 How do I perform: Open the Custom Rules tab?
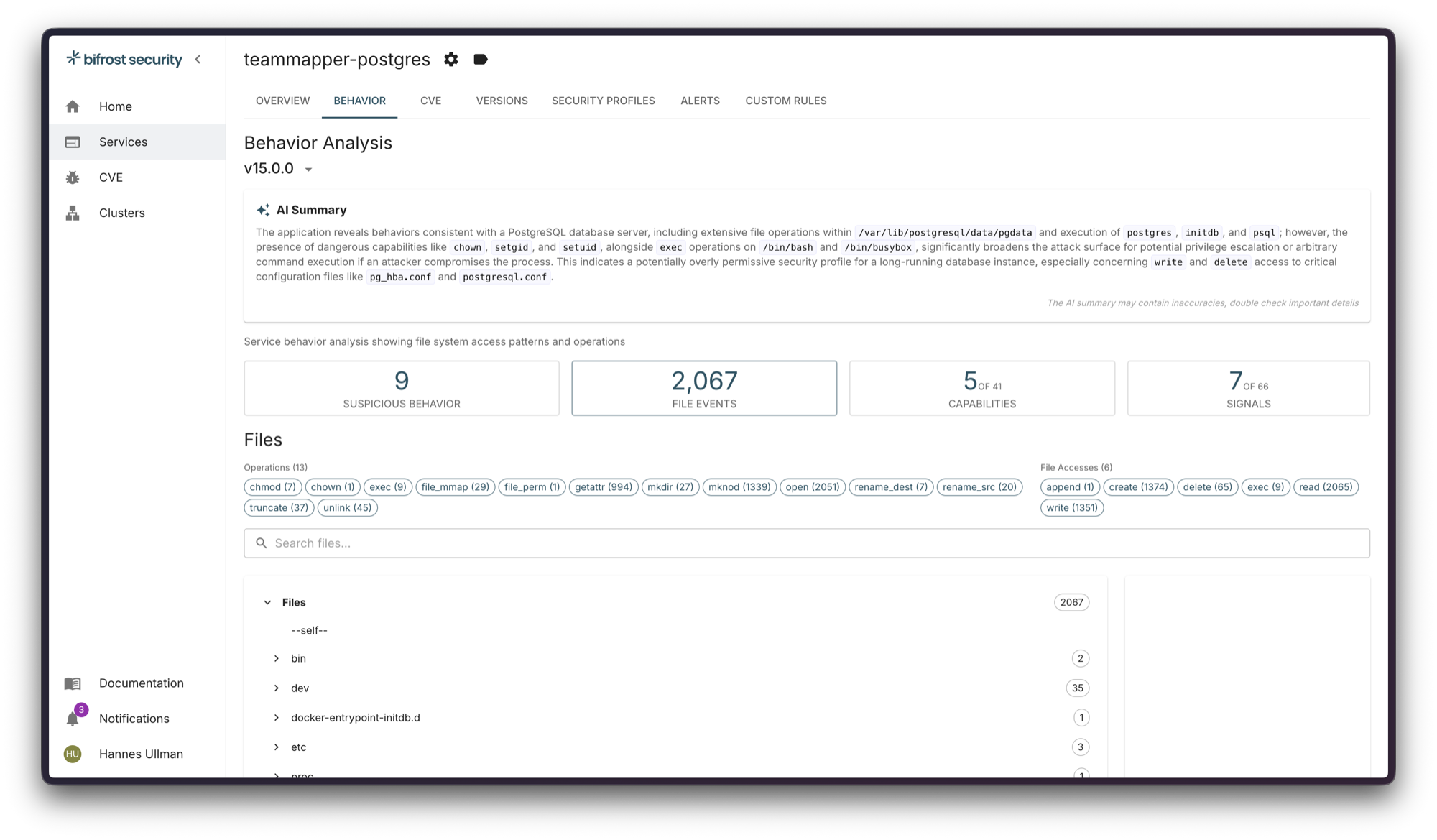click(x=786, y=101)
